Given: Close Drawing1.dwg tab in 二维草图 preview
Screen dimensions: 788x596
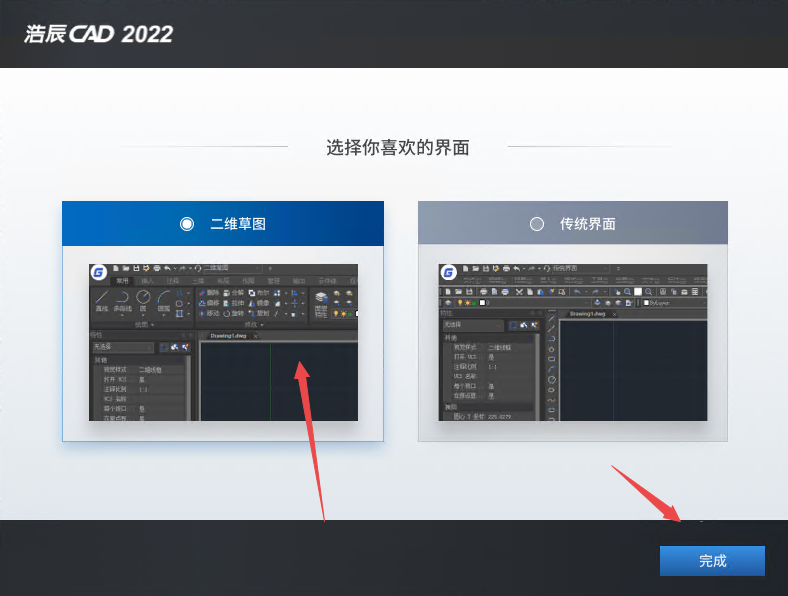Looking at the screenshot, I should click(255, 336).
